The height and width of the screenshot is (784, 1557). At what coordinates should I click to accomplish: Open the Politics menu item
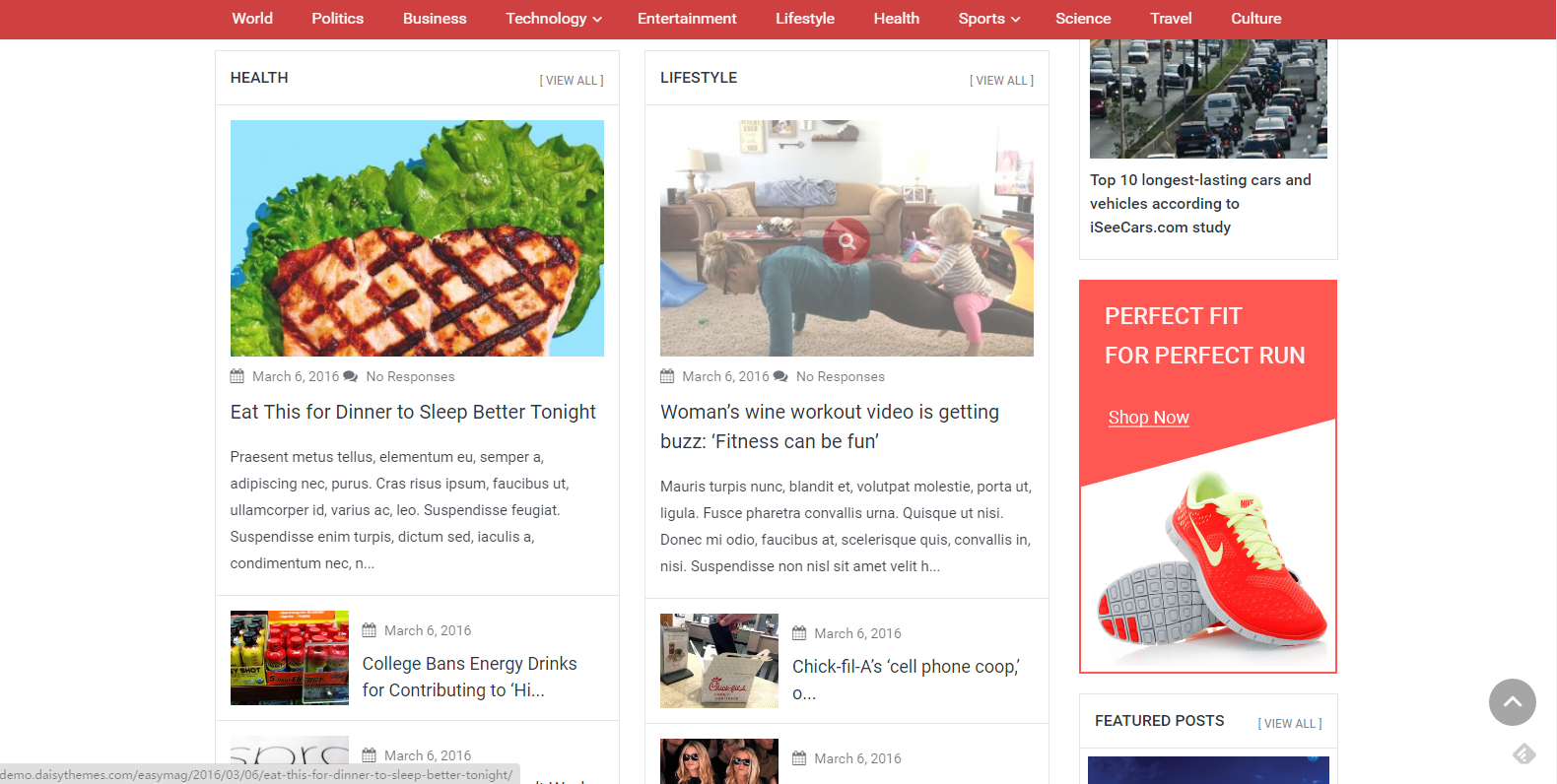tap(337, 19)
